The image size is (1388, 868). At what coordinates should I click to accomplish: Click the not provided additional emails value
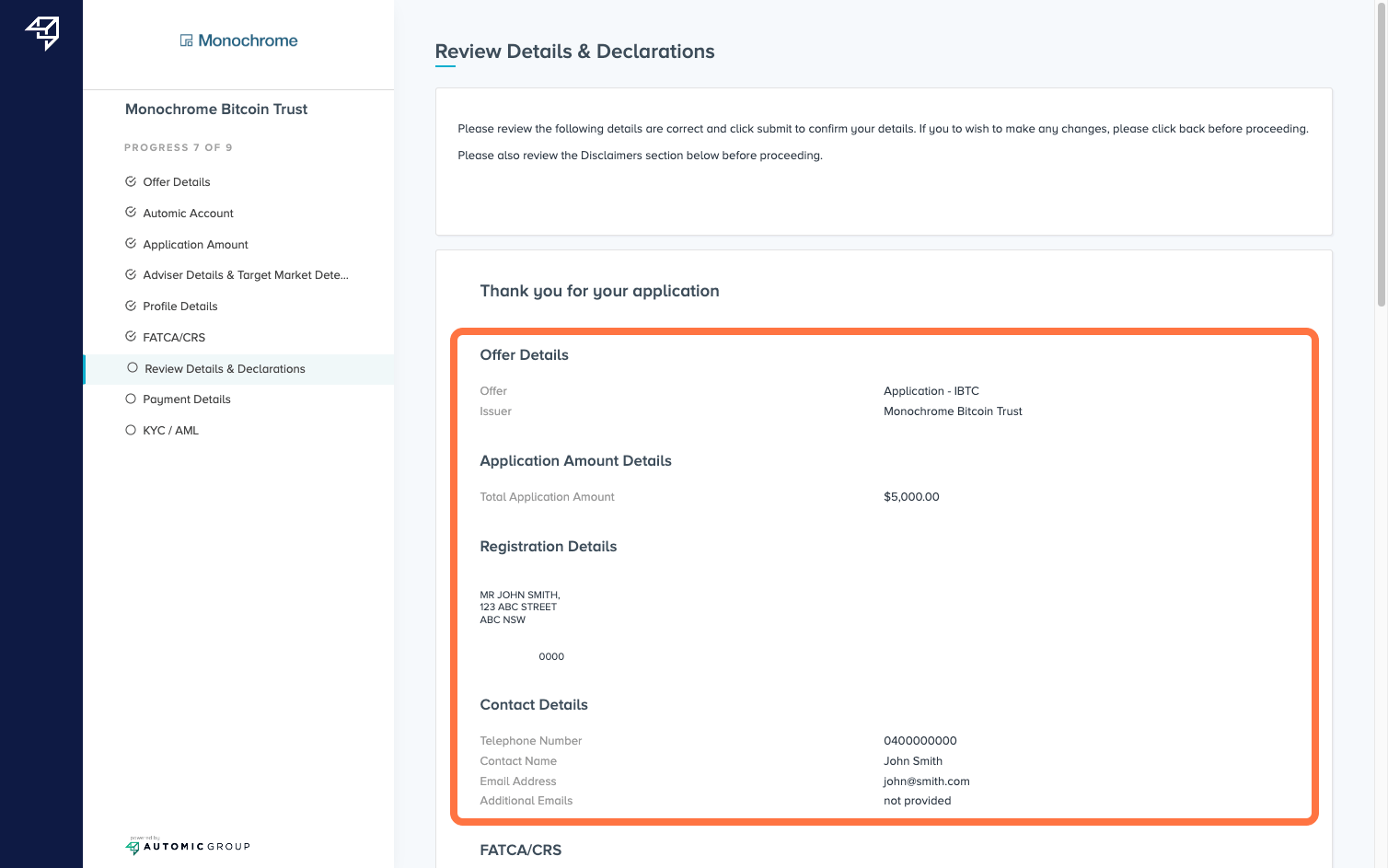click(918, 801)
